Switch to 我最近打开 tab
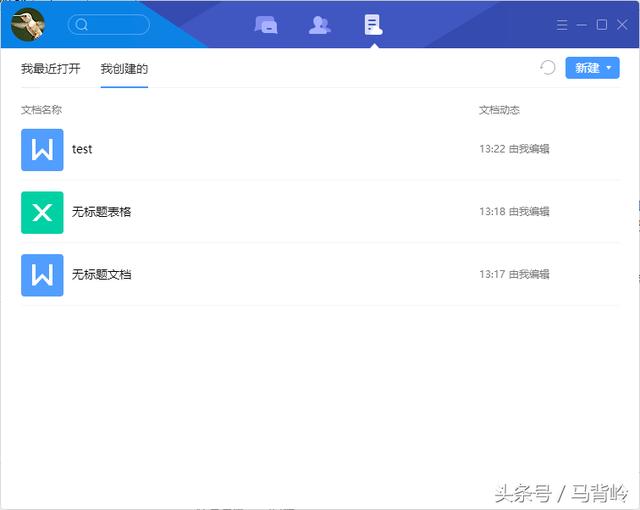Viewport: 640px width, 510px height. pos(51,69)
